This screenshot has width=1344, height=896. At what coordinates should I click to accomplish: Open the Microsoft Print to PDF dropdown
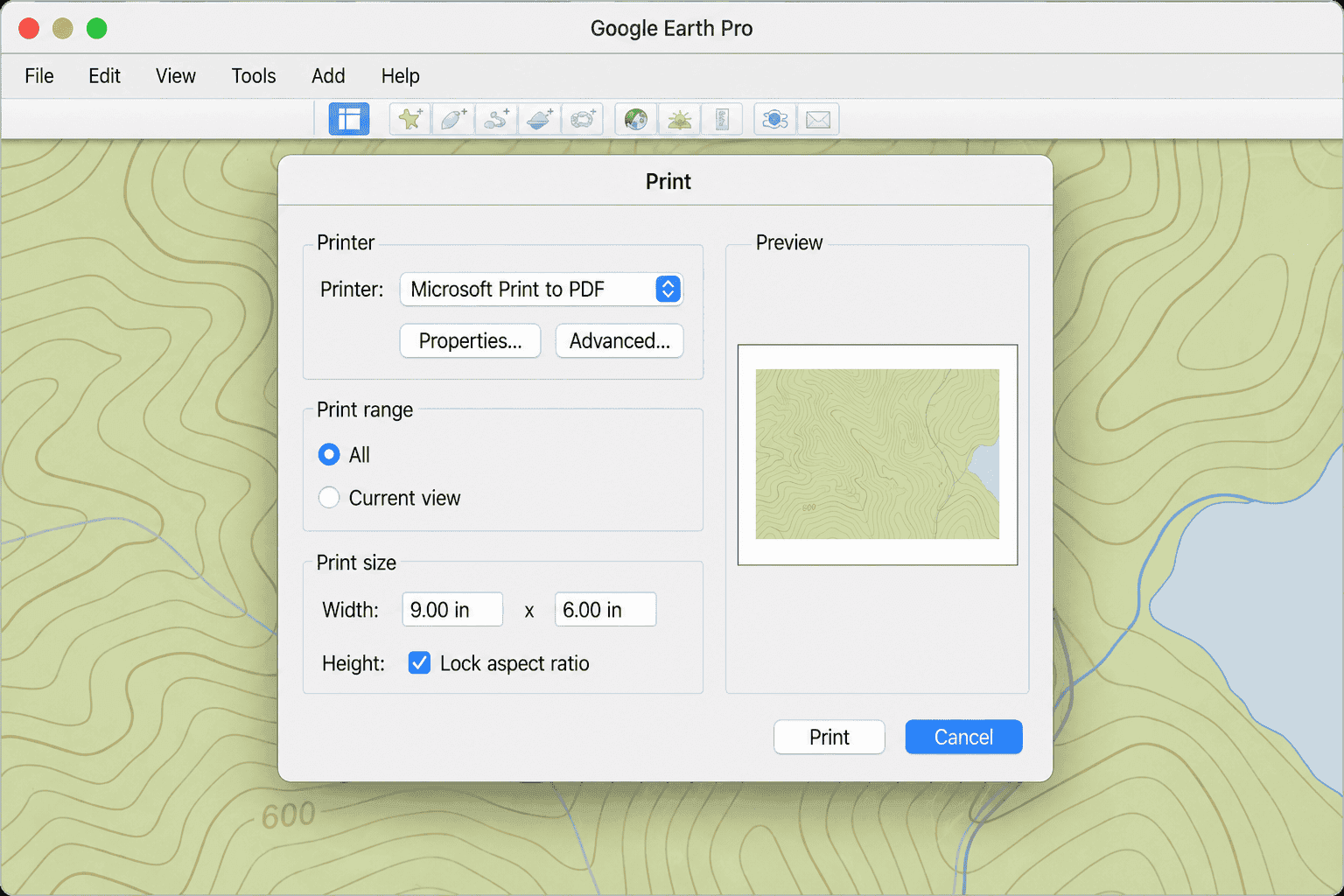(542, 290)
